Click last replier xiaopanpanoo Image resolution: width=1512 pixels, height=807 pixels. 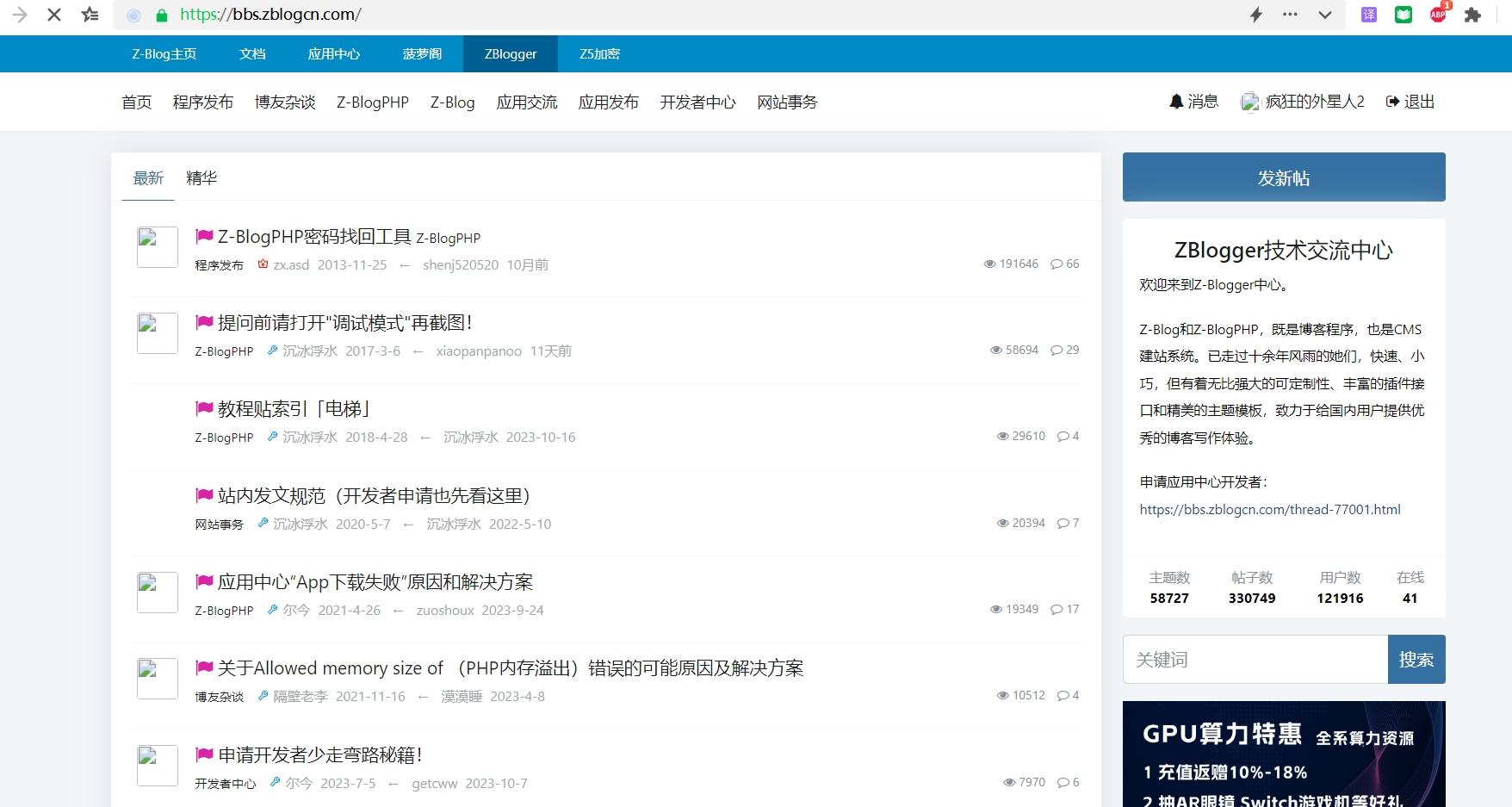[479, 351]
